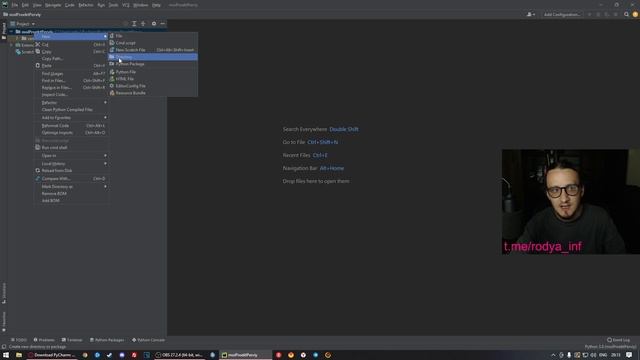Viewport: 640px width, 360px height.
Task: Choose File in the New submenu
Action: (x=153, y=36)
